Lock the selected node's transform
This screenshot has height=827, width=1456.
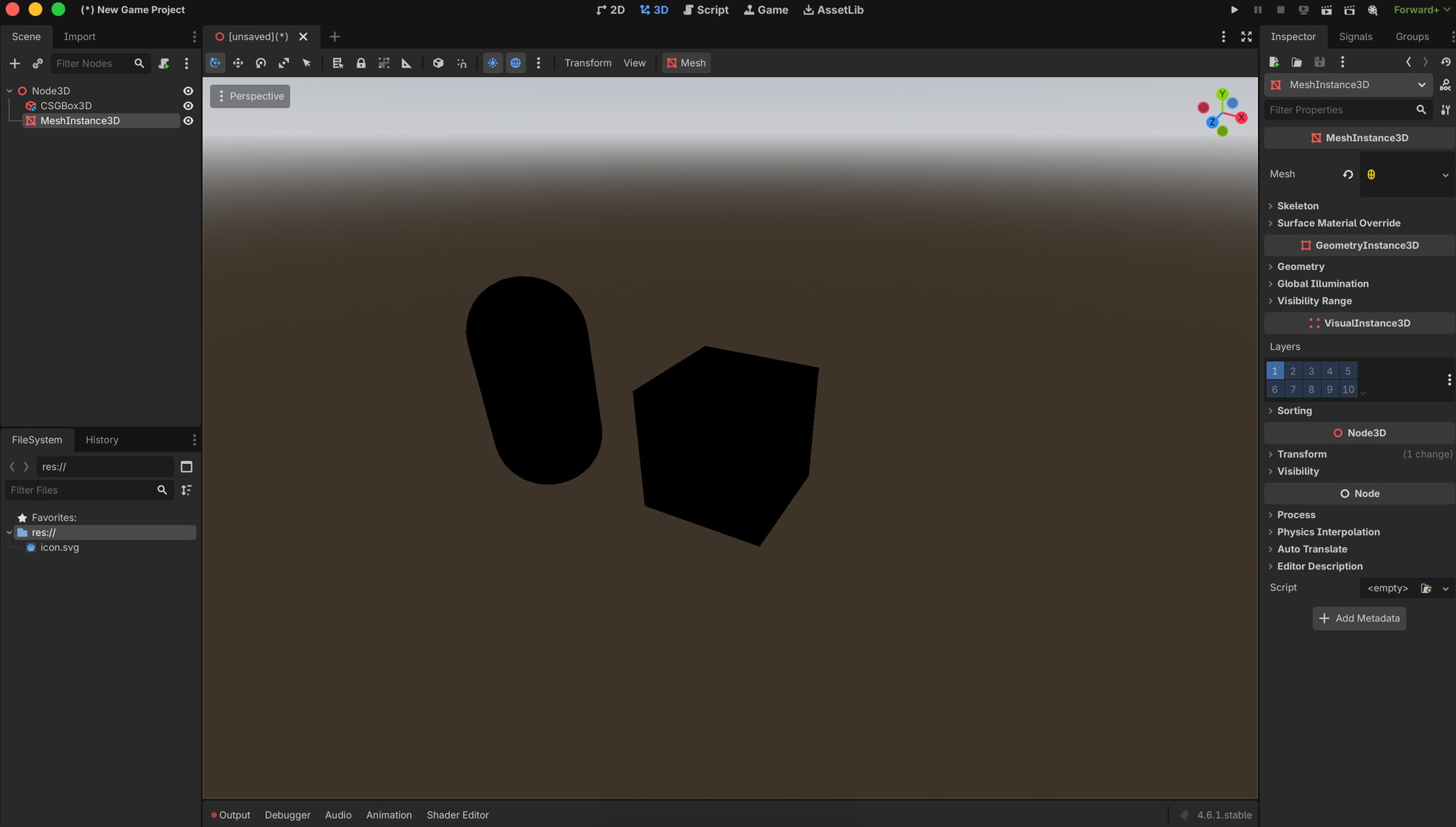tap(361, 63)
